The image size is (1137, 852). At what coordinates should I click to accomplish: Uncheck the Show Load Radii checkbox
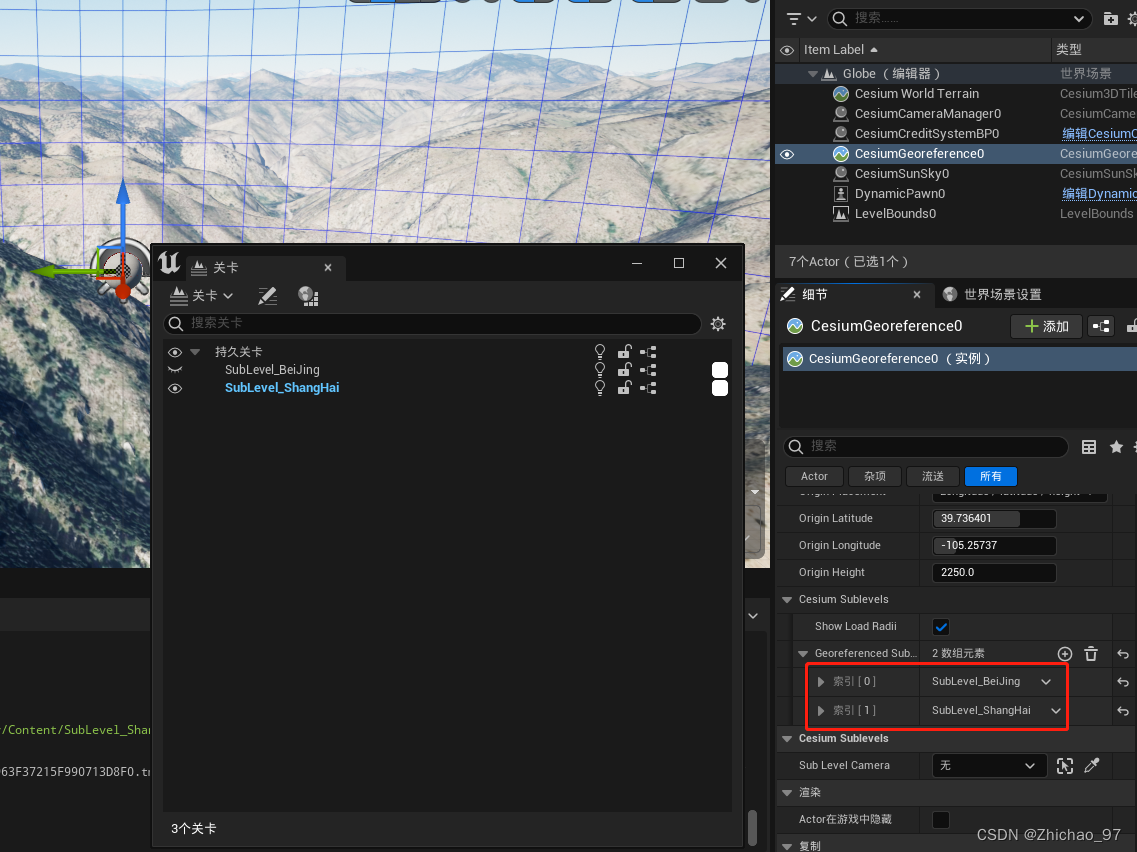click(940, 626)
